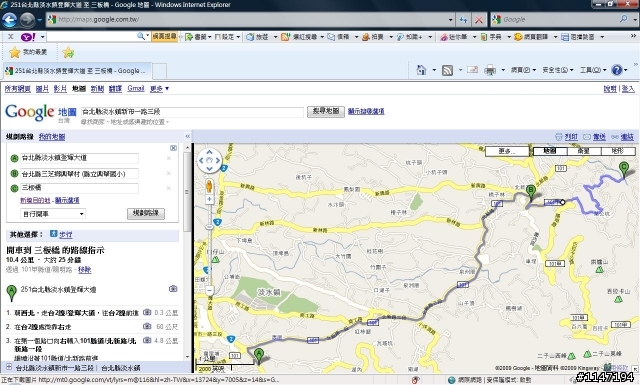Image resolution: width=640 pixels, height=385 pixels.
Task: Click the camera icon beside direction step 1
Action: (x=147, y=312)
